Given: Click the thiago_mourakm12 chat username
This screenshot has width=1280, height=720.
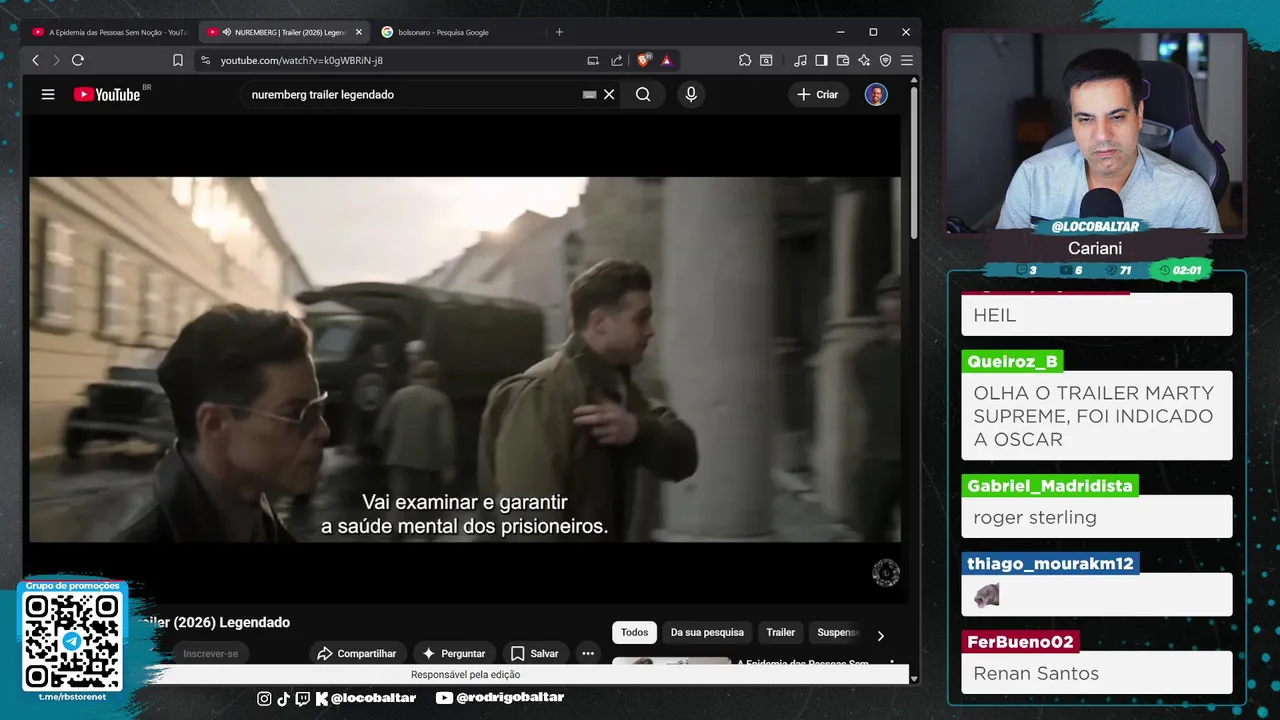Looking at the screenshot, I should coord(1050,563).
